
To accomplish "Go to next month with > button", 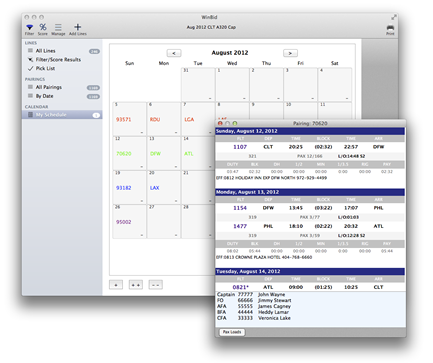I will [x=290, y=53].
